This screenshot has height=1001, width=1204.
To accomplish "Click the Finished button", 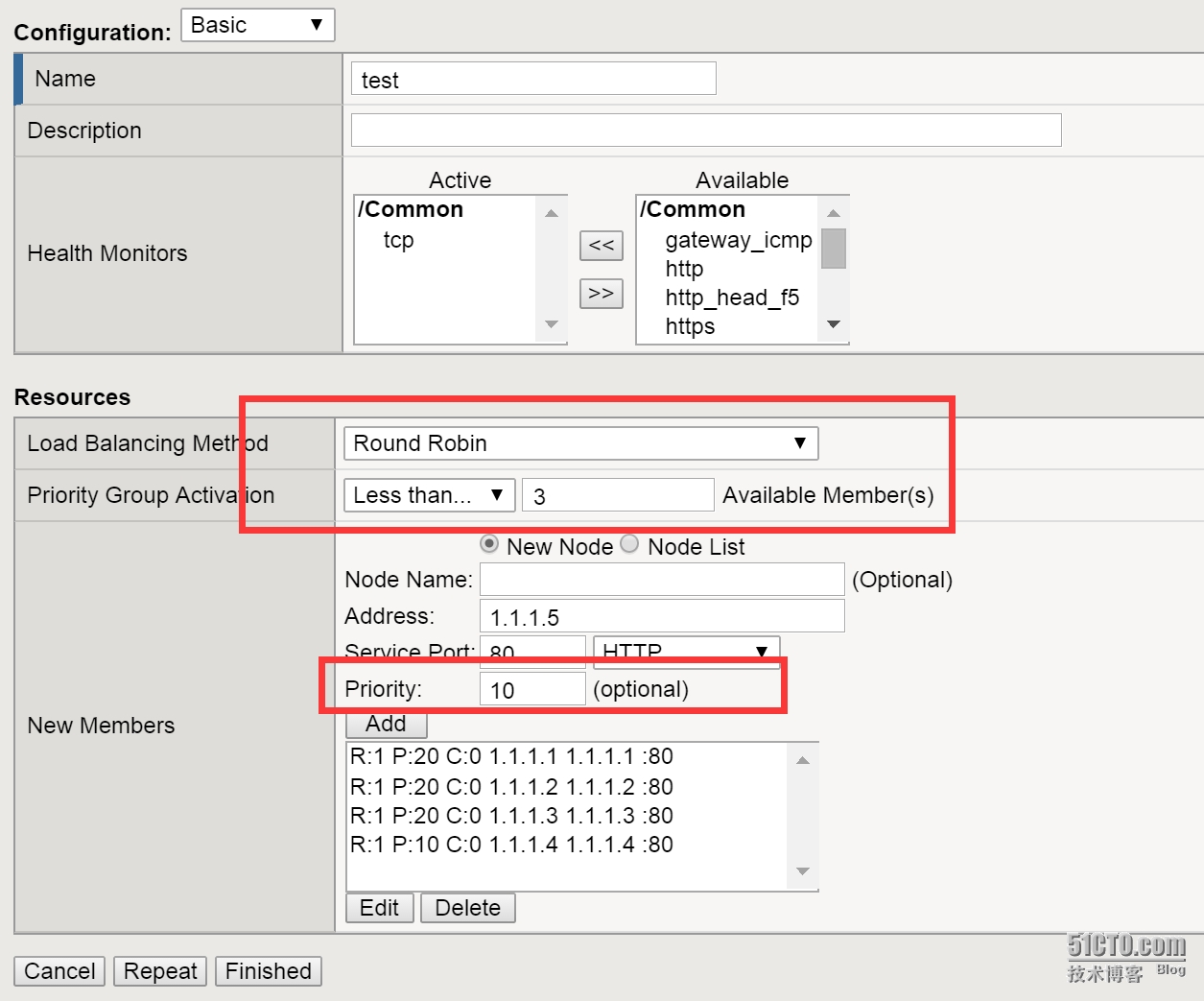I will point(269,971).
